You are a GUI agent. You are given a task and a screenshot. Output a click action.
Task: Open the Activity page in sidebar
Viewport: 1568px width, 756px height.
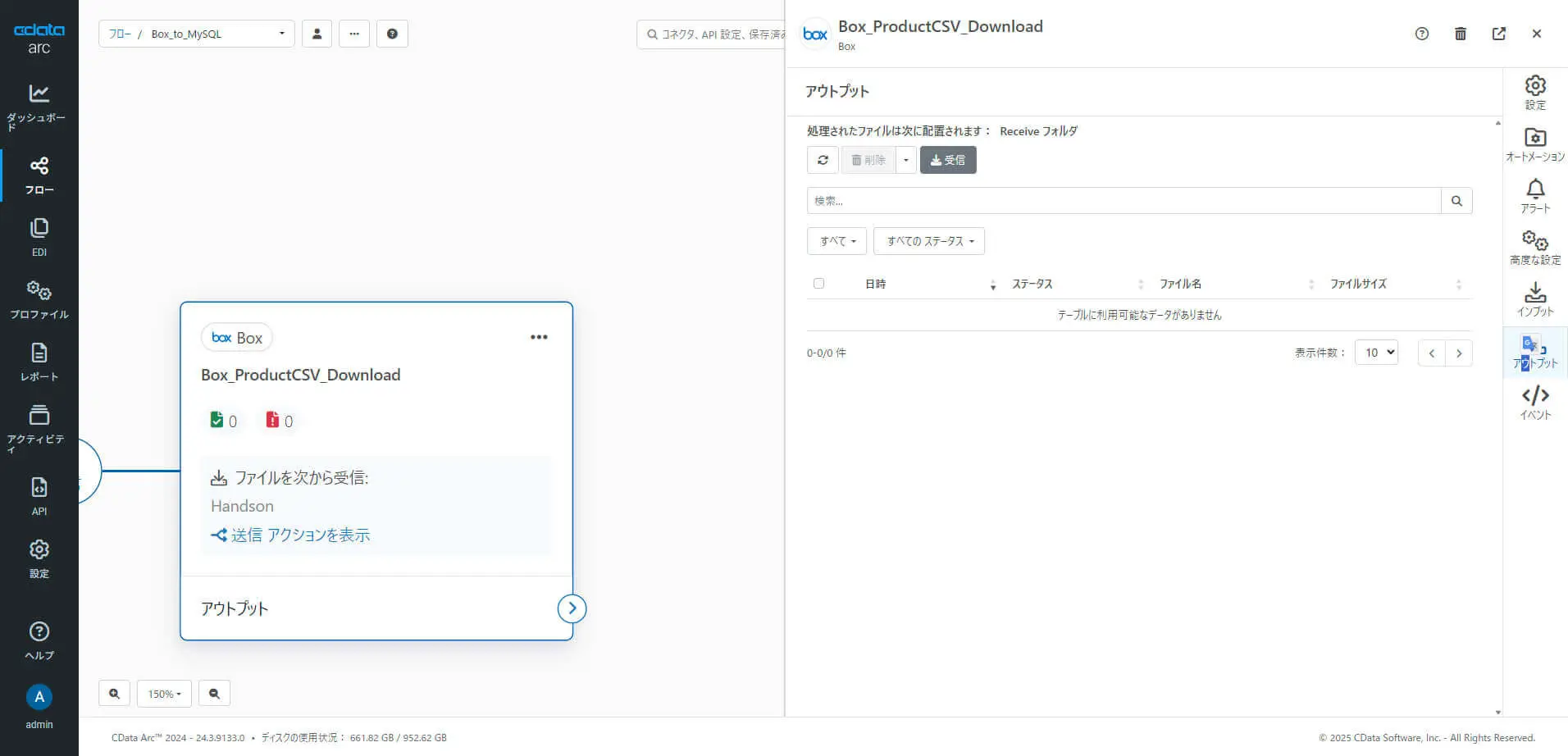(x=39, y=428)
